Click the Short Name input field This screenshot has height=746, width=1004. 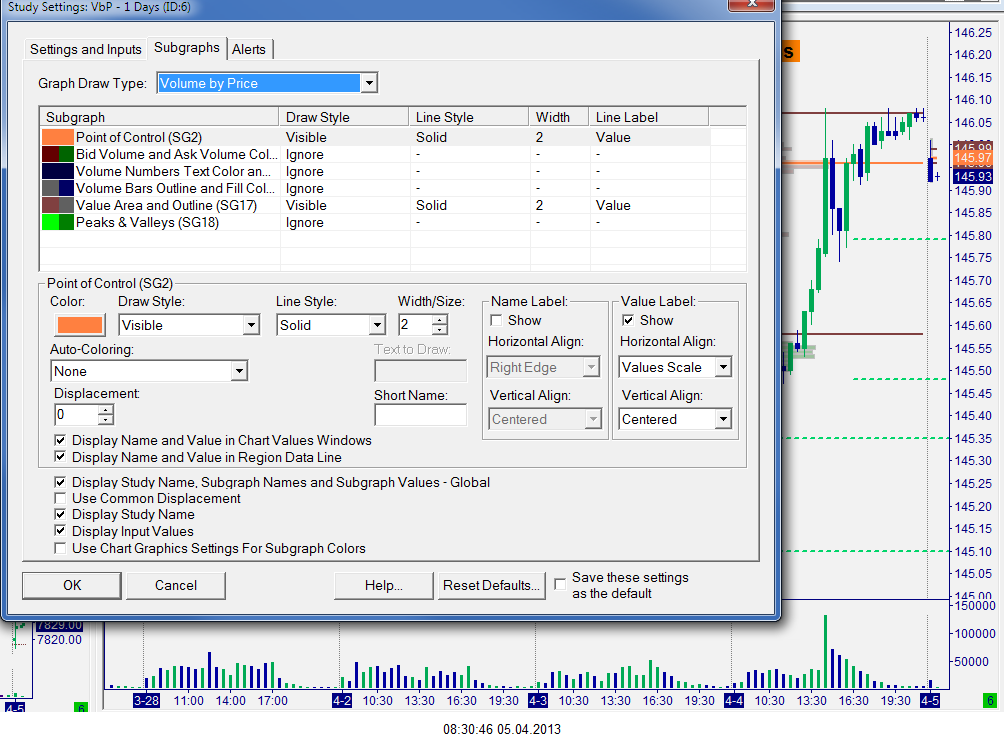[420, 415]
